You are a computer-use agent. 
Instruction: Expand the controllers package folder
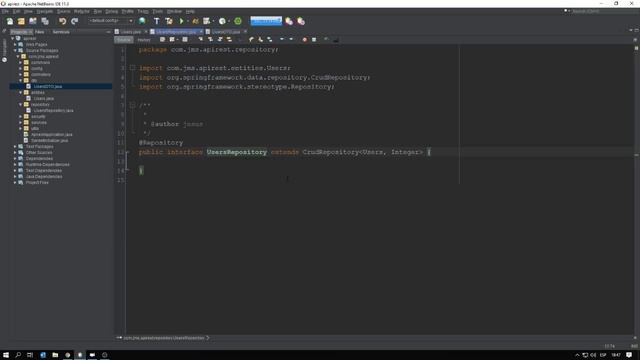click(x=21, y=75)
